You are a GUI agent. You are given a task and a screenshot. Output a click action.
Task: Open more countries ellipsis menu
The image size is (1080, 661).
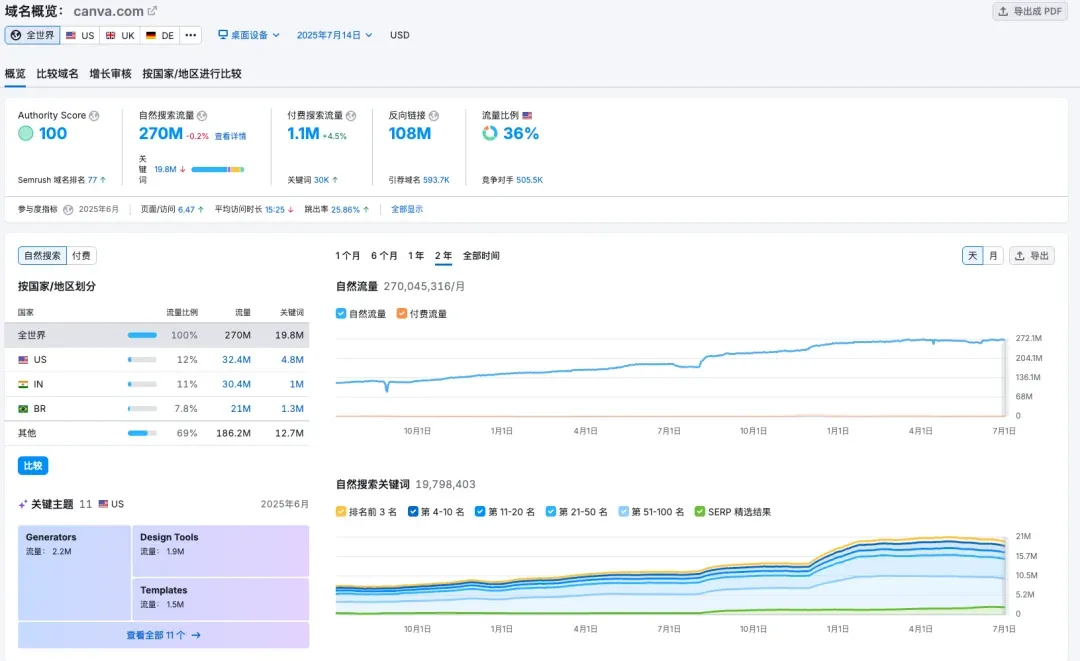click(191, 35)
